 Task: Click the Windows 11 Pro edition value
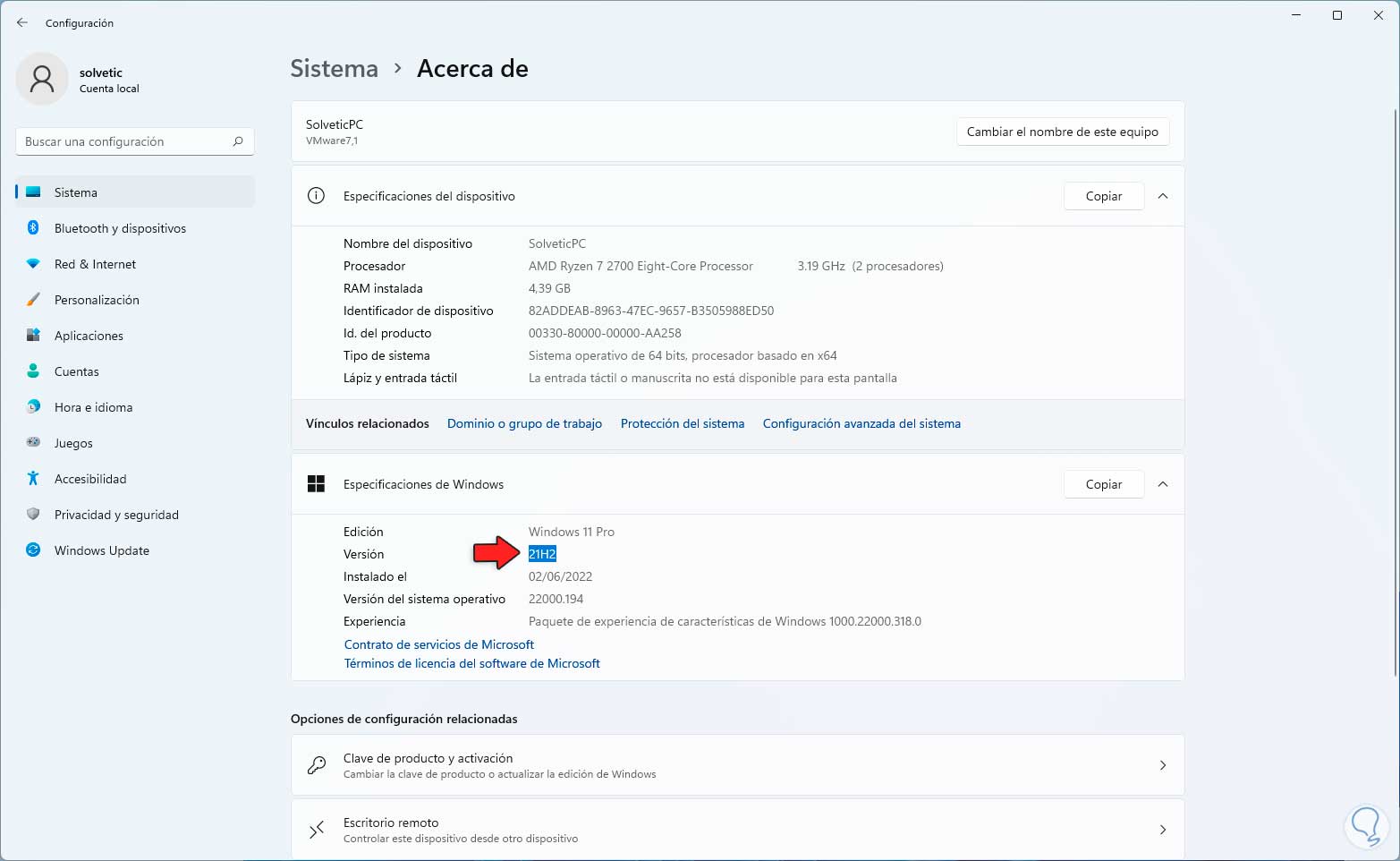pyautogui.click(x=572, y=532)
